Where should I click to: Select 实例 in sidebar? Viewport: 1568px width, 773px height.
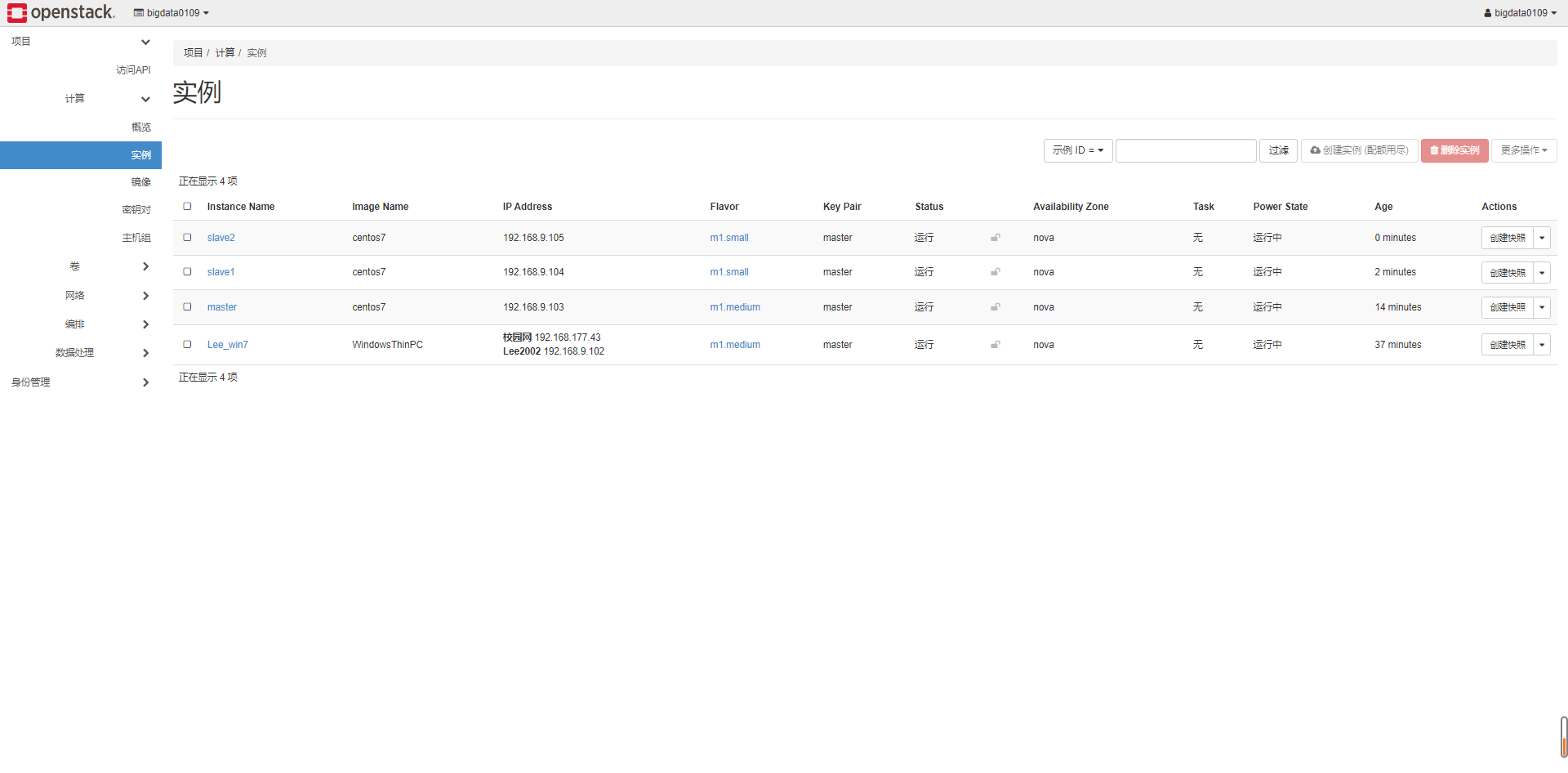point(81,155)
